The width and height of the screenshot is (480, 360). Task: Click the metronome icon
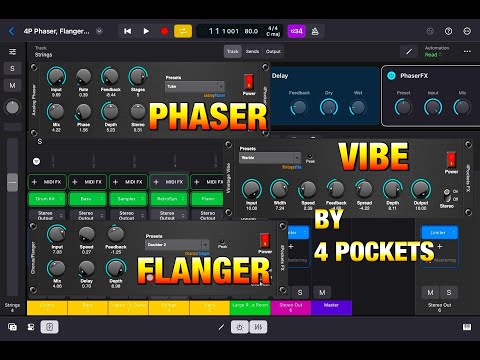[x=315, y=31]
